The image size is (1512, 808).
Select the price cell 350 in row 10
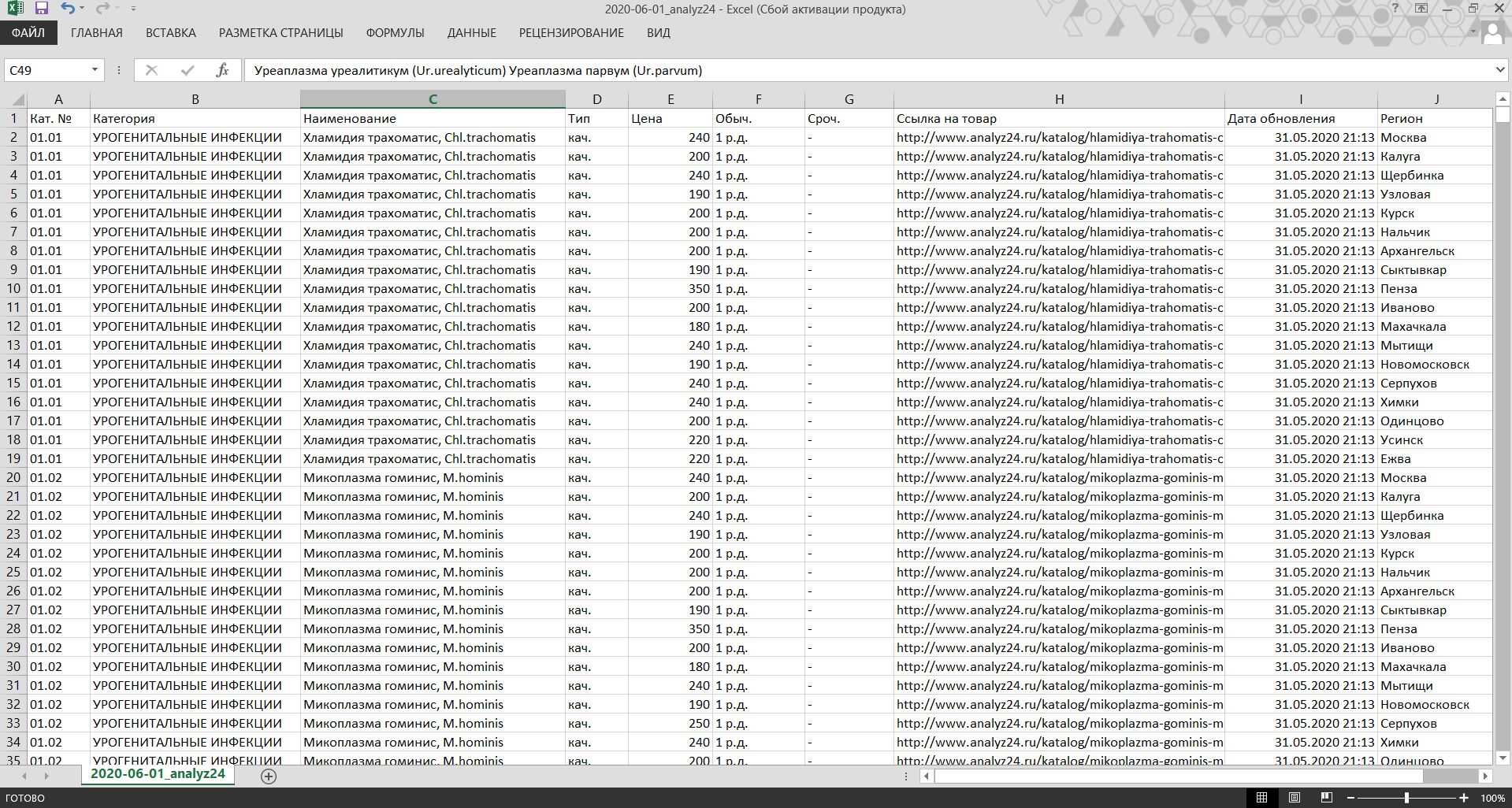click(x=671, y=288)
